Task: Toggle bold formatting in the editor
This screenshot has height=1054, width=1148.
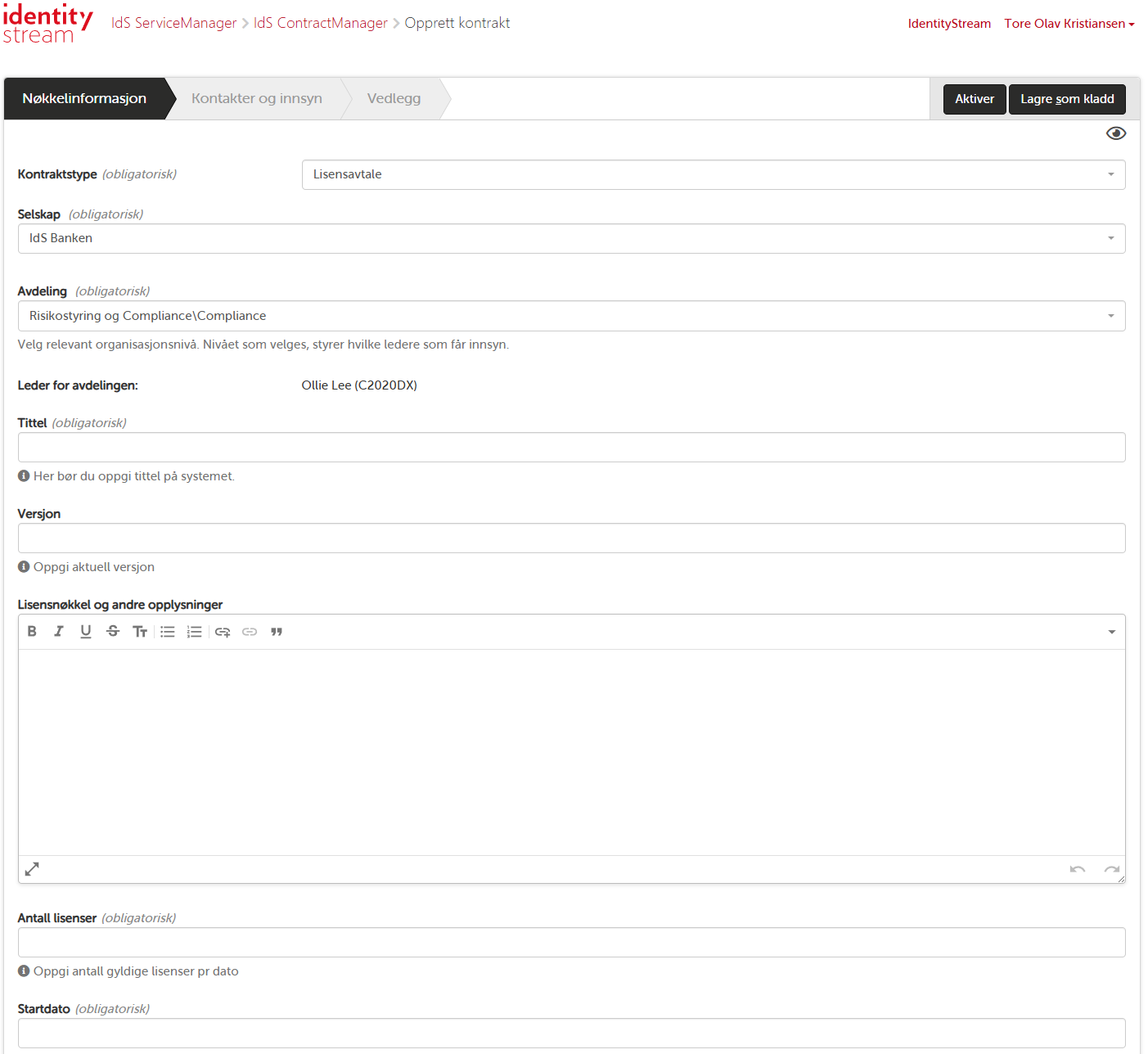Action: (x=32, y=631)
